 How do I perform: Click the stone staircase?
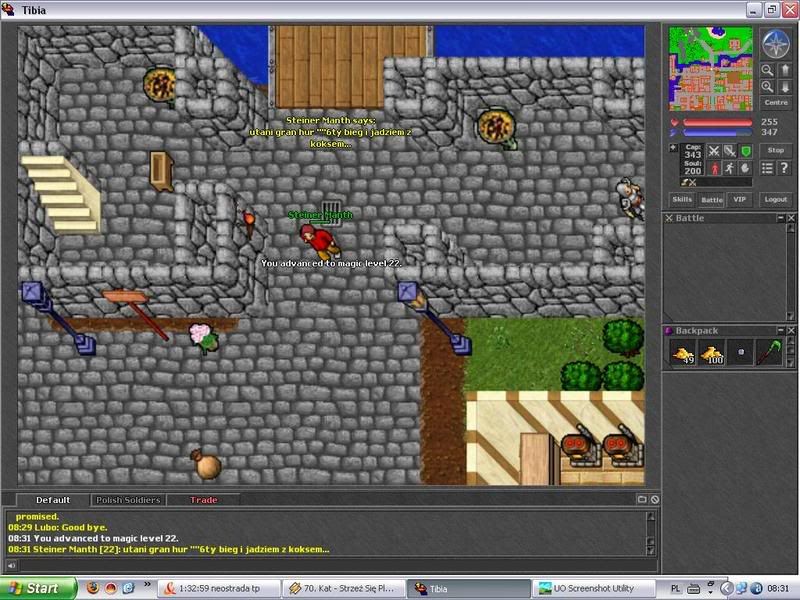coord(61,193)
